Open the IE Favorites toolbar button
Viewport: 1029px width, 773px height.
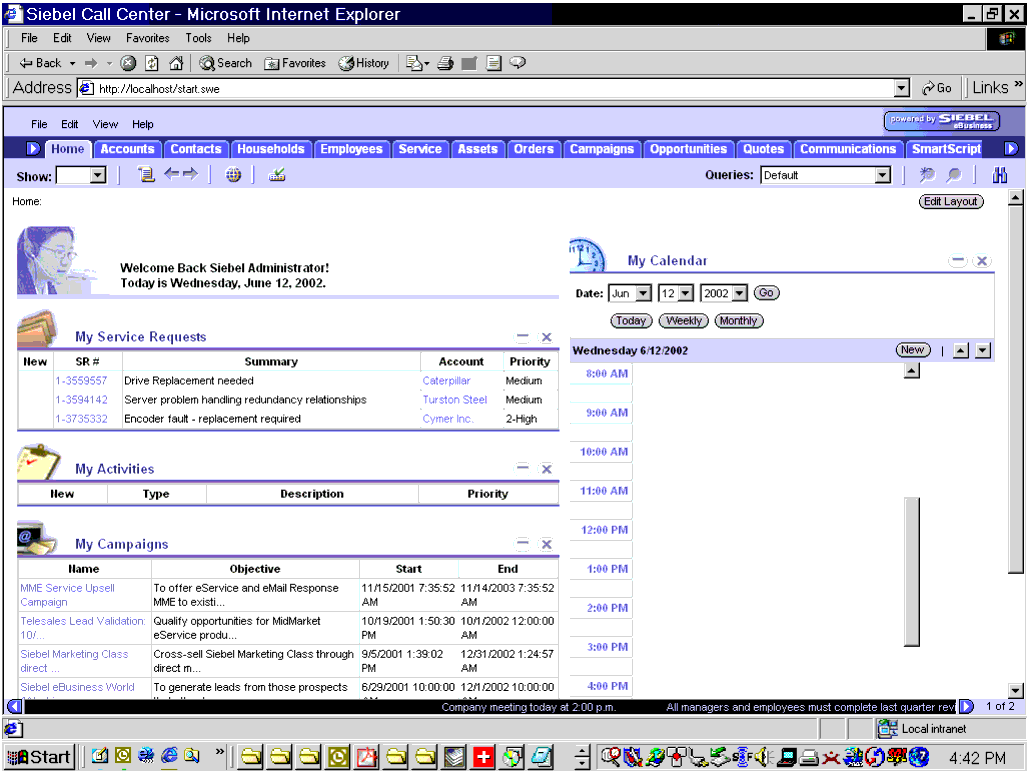pyautogui.click(x=295, y=63)
